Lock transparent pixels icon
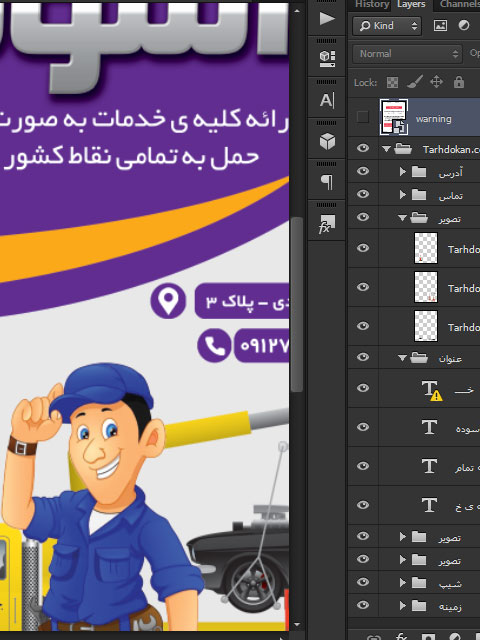Screen dimensions: 480x640 coord(392,82)
